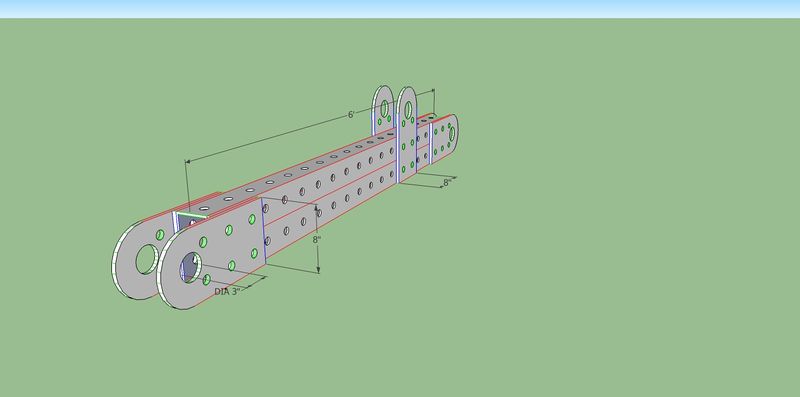
Task: Click the blue sky strip at top
Action: [x=400, y=9]
